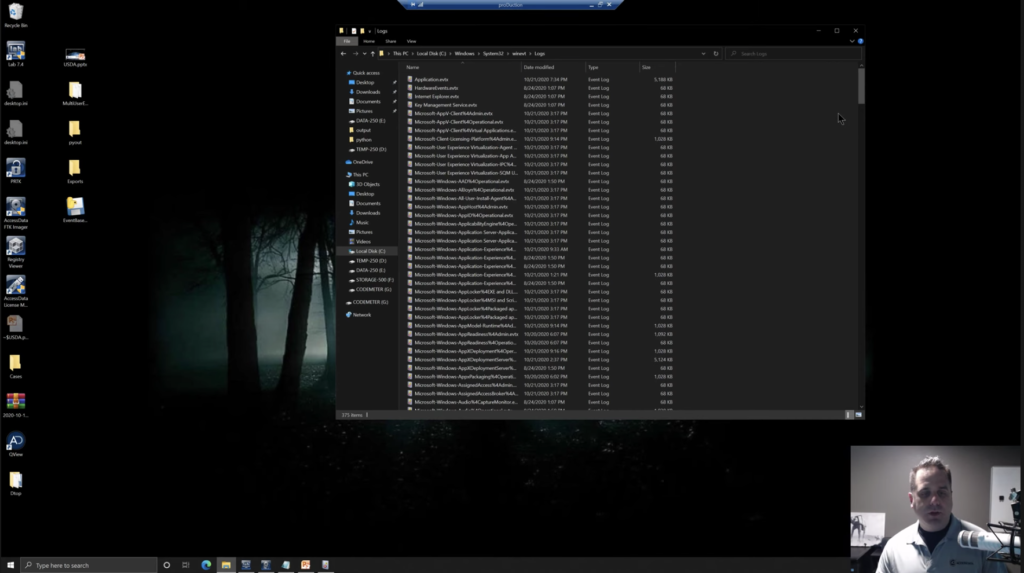The height and width of the screenshot is (573, 1024).
Task: Open Microsoft Edge from taskbar
Action: tap(206, 565)
